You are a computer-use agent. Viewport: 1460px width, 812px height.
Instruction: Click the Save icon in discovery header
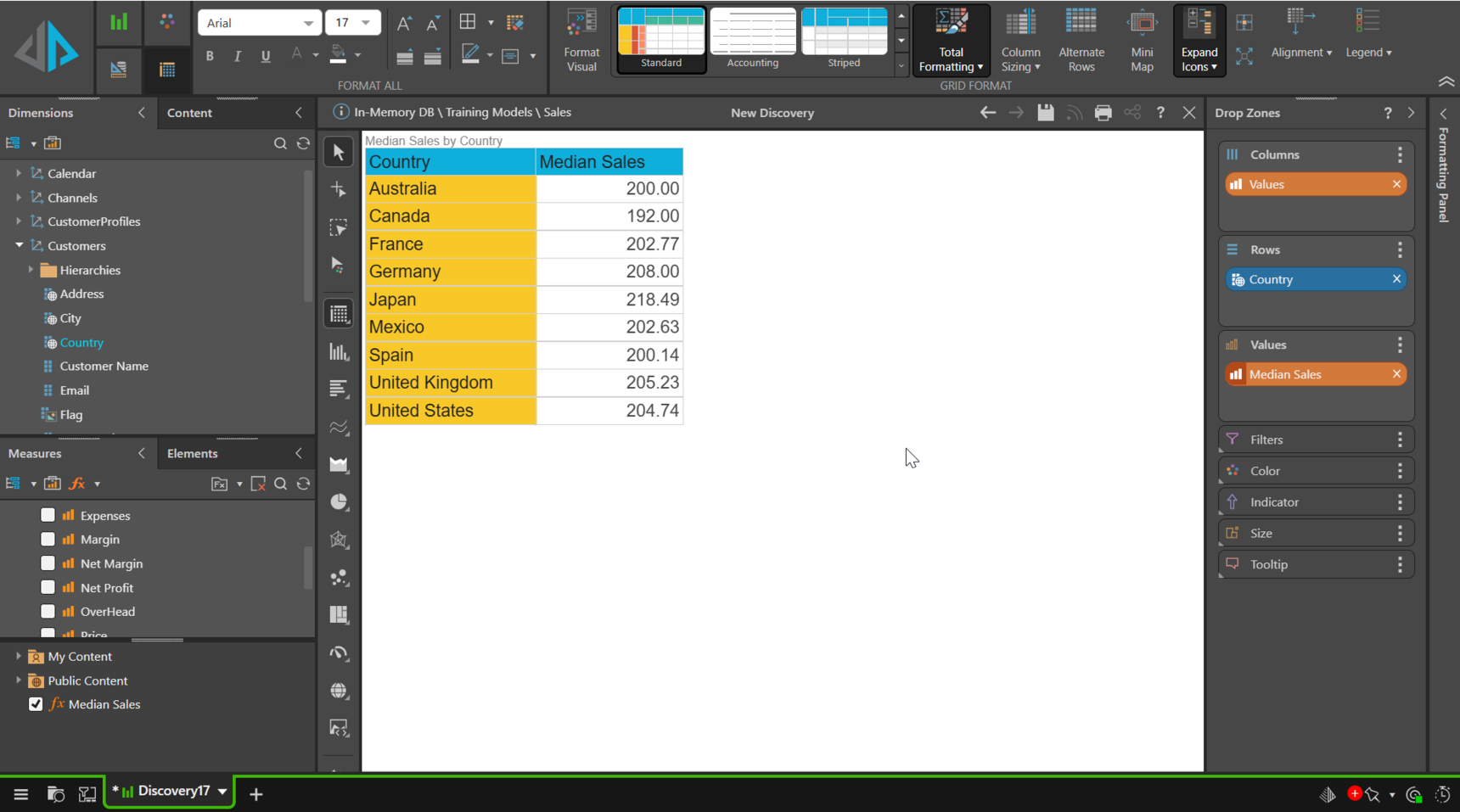coord(1046,113)
